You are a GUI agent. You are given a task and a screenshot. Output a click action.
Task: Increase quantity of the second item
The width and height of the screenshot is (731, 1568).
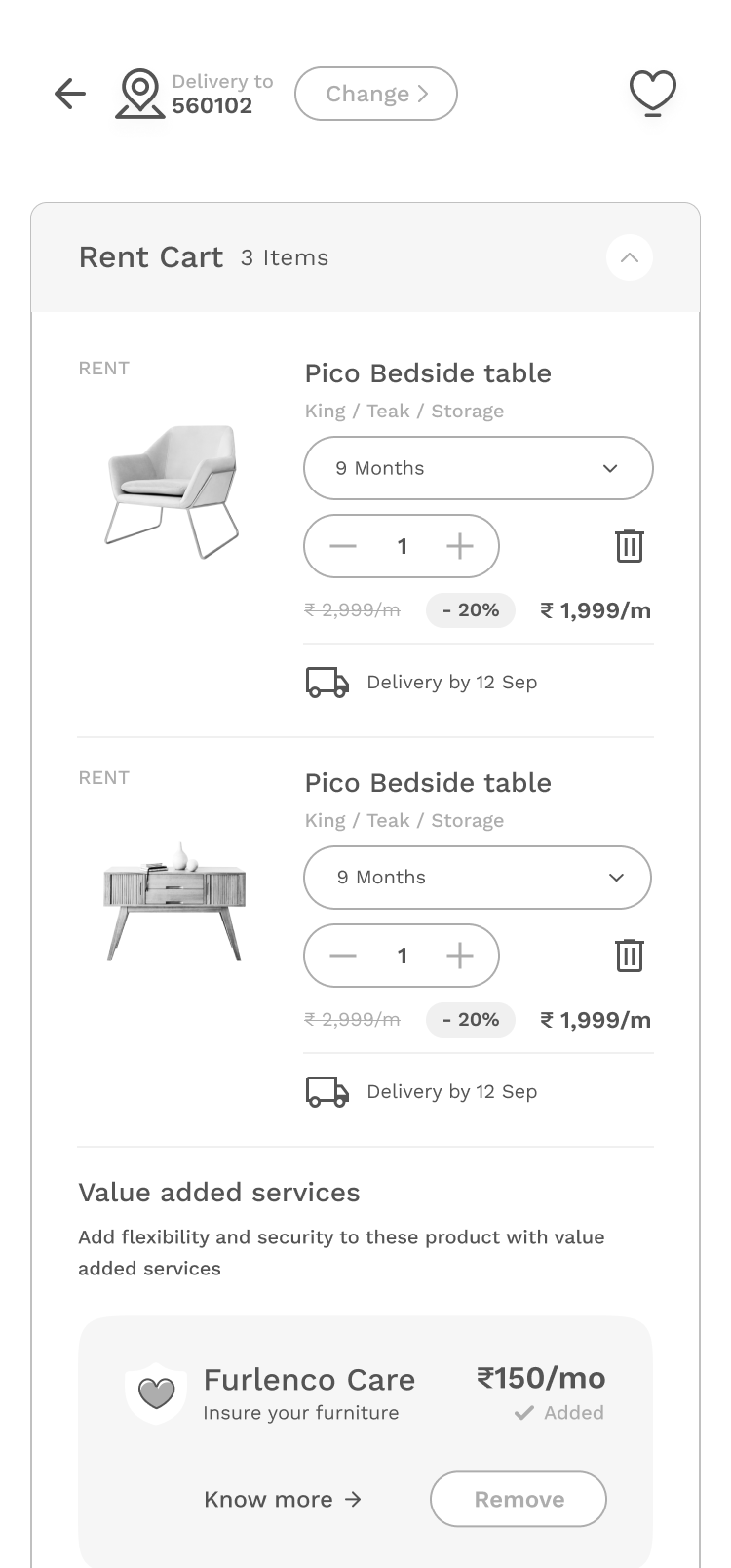pyautogui.click(x=460, y=956)
